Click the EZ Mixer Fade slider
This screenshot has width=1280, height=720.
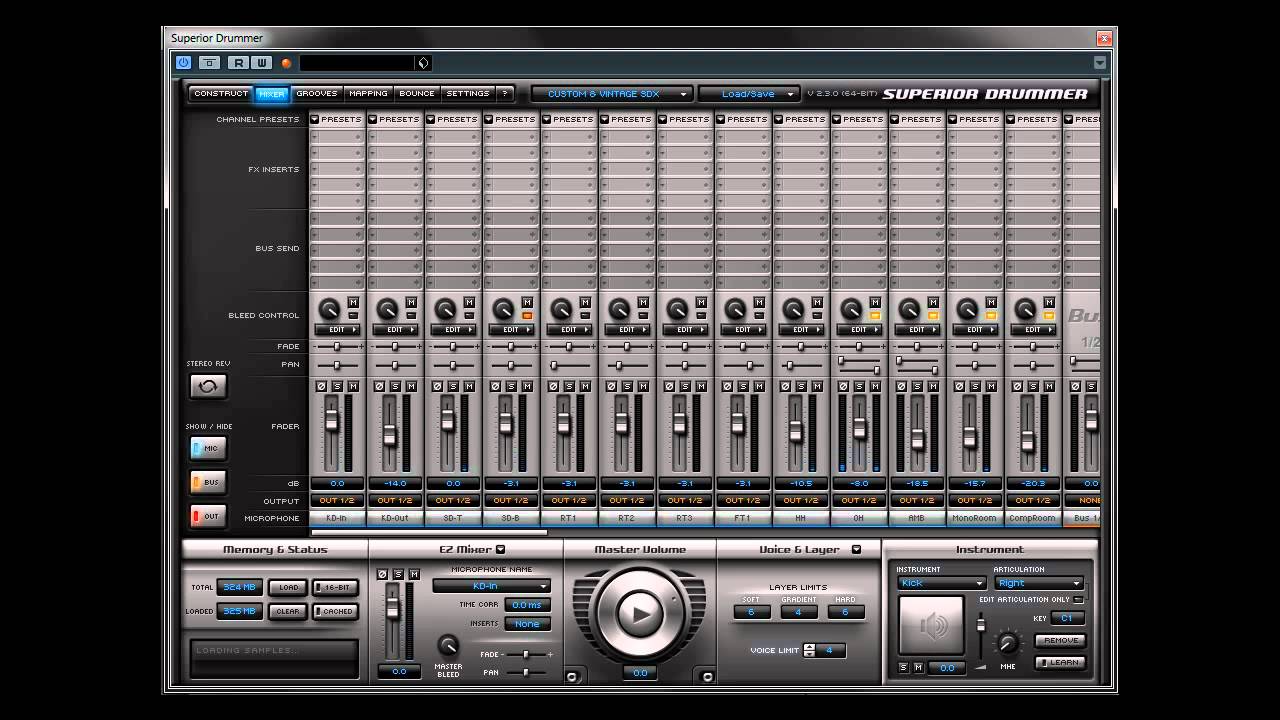click(525, 654)
